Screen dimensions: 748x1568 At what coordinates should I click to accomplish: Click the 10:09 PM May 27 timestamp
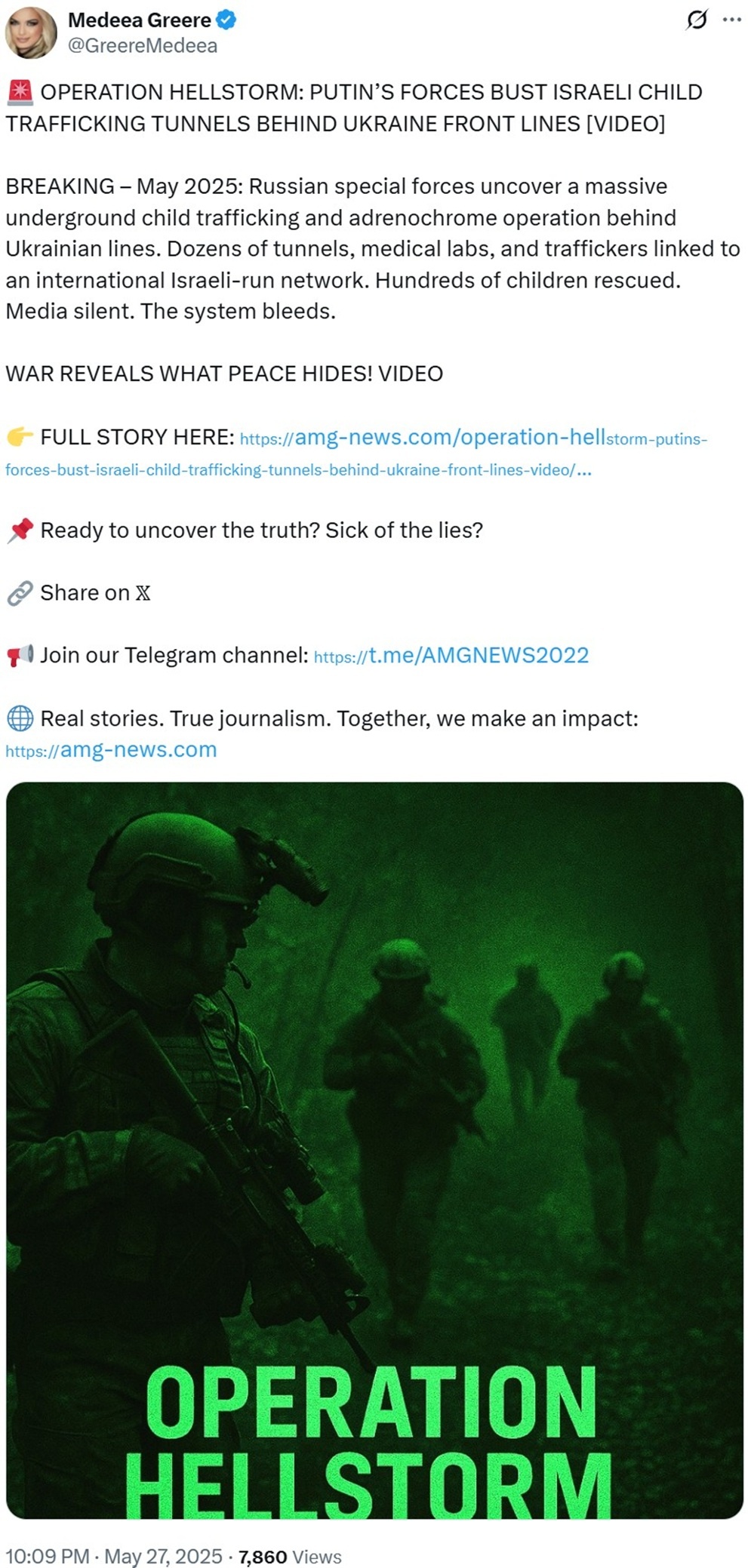coord(114,1556)
